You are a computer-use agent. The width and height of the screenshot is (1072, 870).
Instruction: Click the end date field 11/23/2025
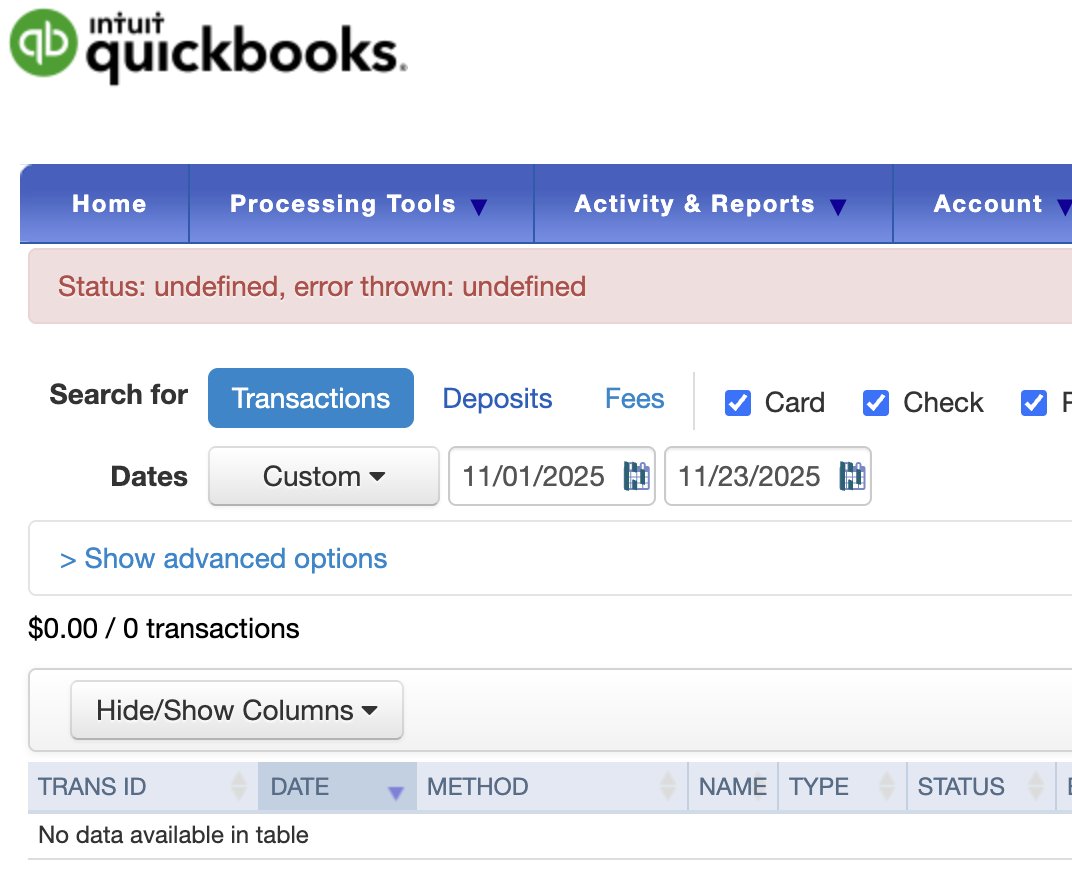pos(768,476)
